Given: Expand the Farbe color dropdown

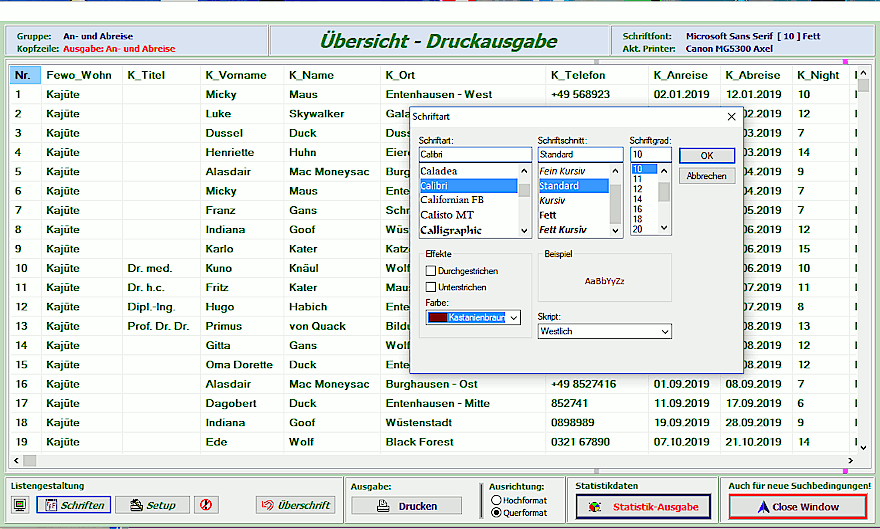Looking at the screenshot, I should click(x=514, y=317).
